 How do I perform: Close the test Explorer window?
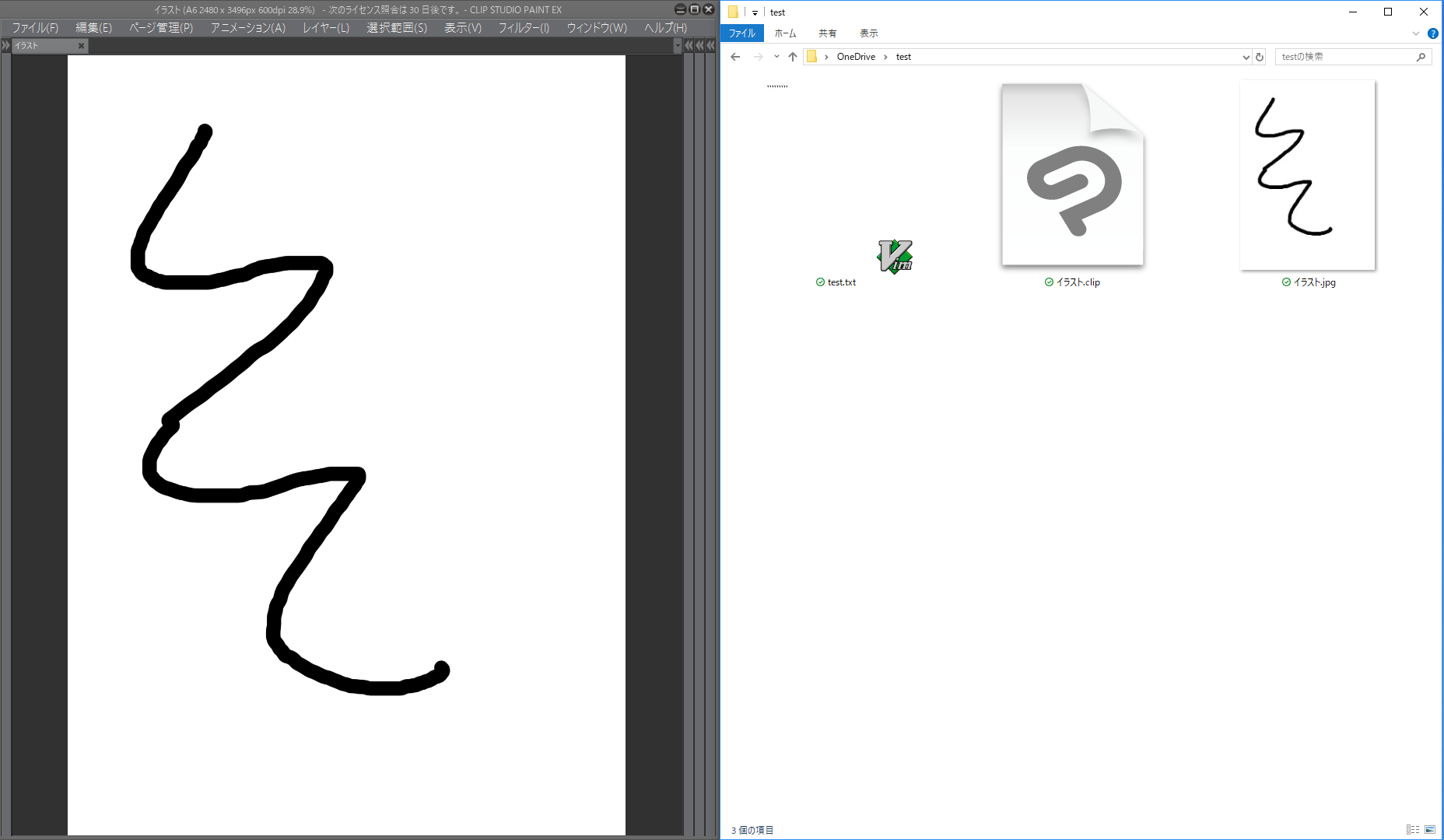[x=1424, y=12]
